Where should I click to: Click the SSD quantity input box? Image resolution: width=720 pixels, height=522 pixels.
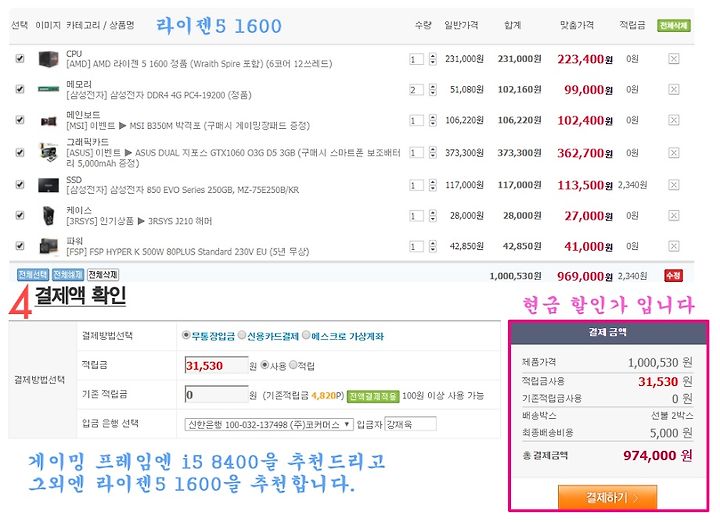click(x=416, y=185)
